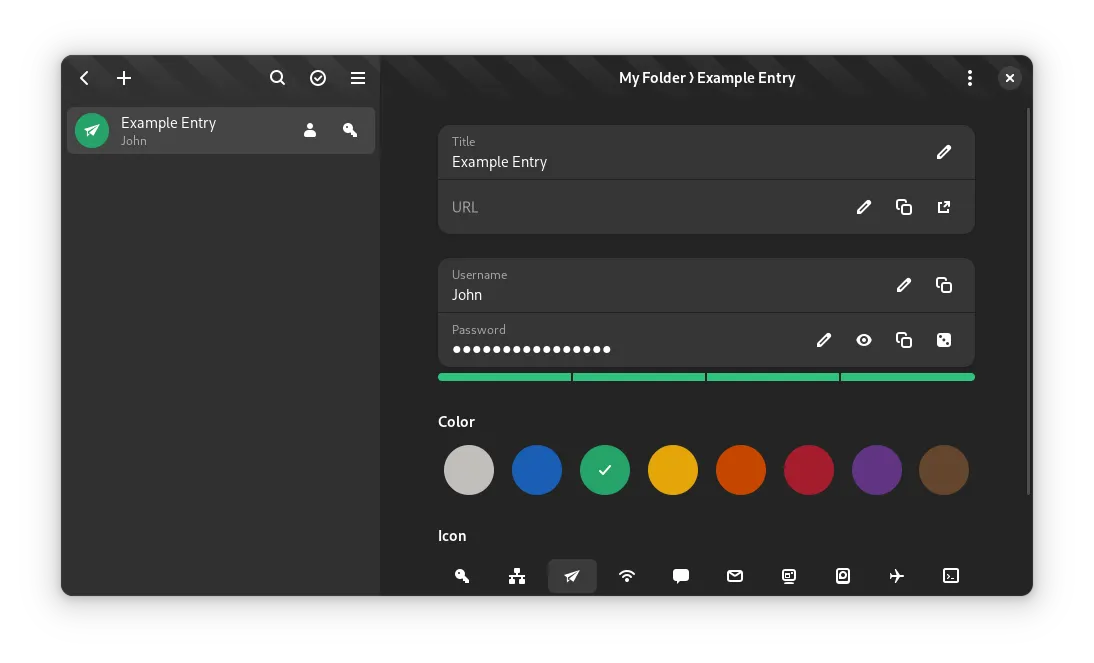
Task: Copy the password to clipboard
Action: pyautogui.click(x=904, y=340)
